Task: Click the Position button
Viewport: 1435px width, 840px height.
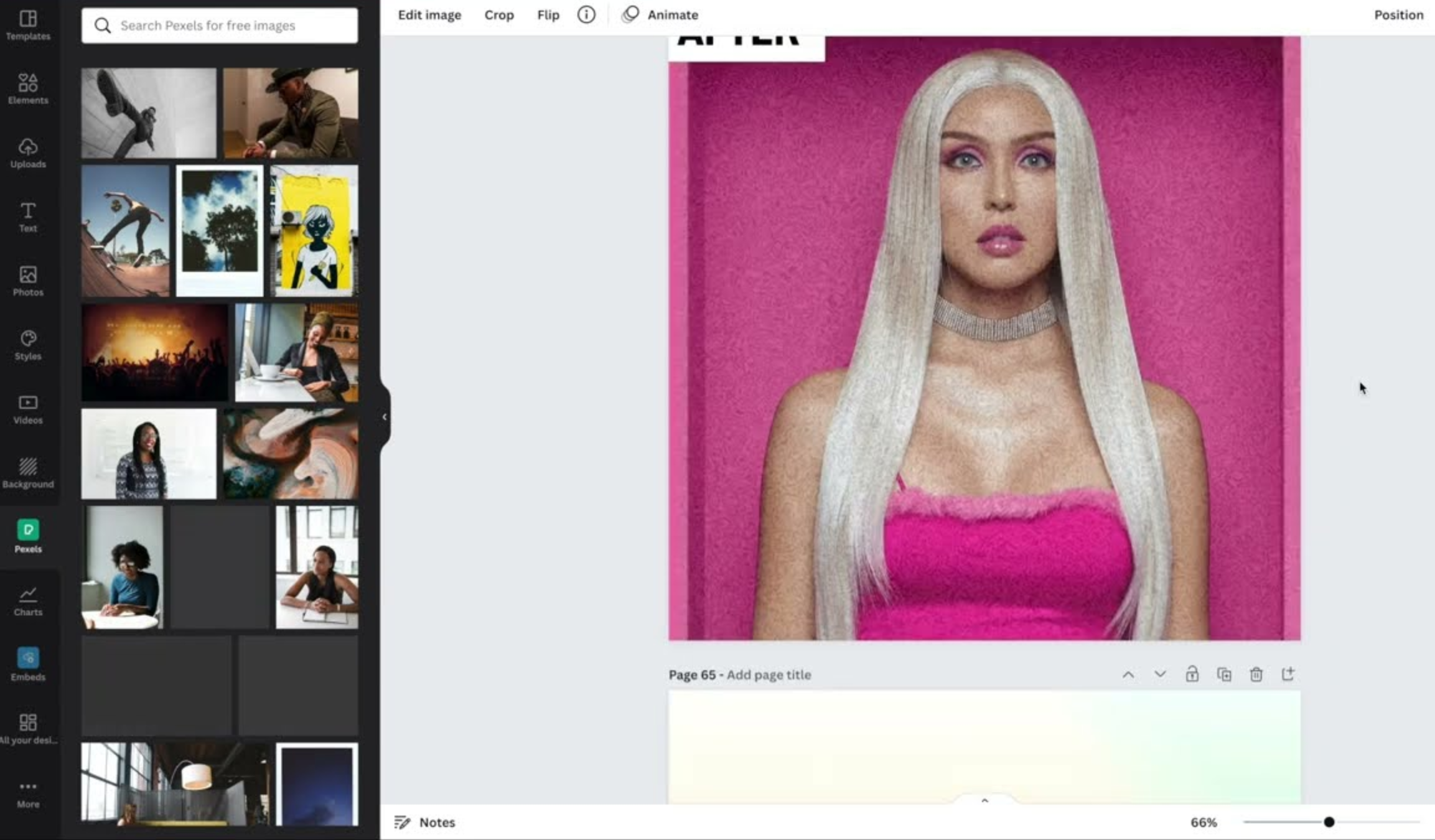Action: tap(1398, 14)
